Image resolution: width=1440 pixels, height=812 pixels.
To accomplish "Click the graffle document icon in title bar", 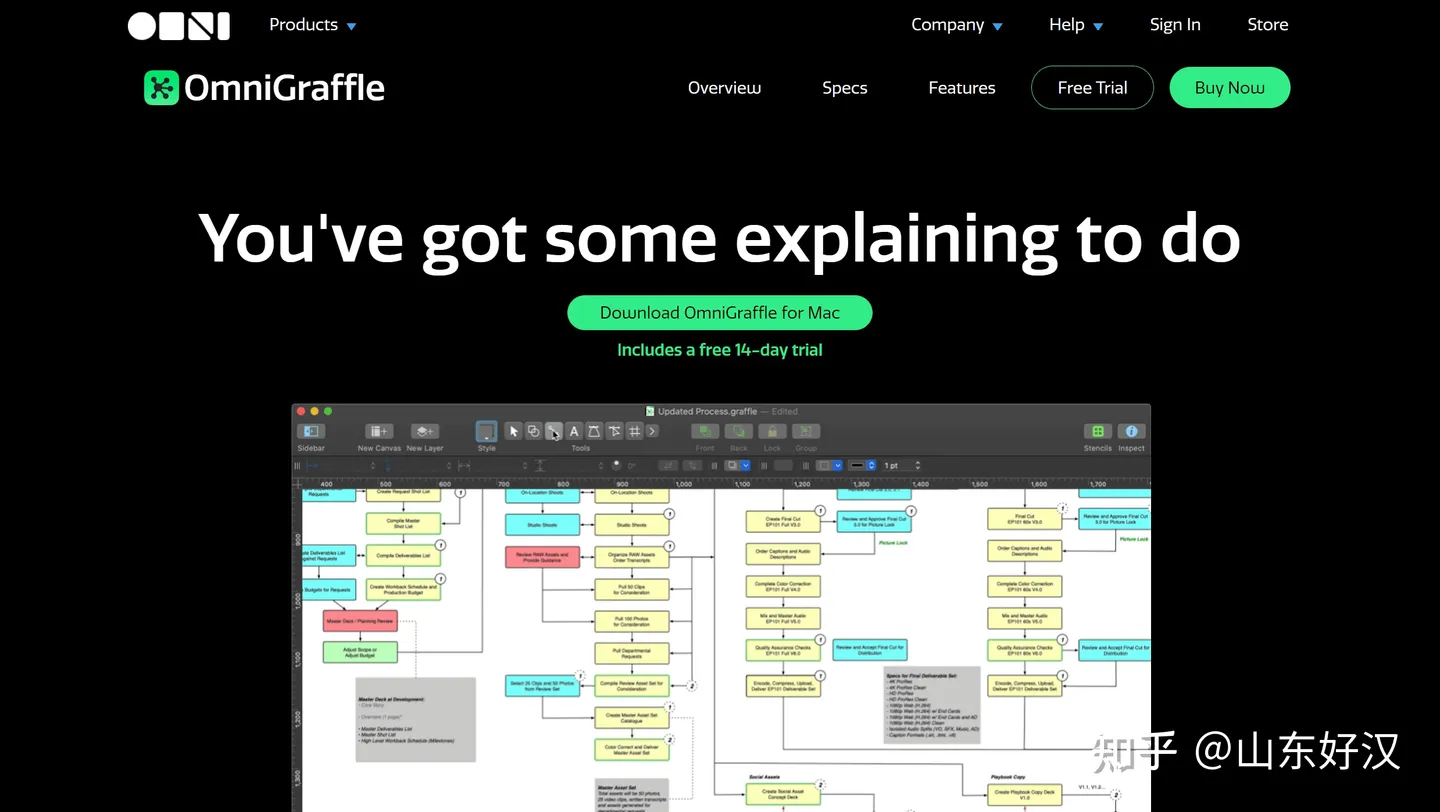I will click(x=650, y=411).
